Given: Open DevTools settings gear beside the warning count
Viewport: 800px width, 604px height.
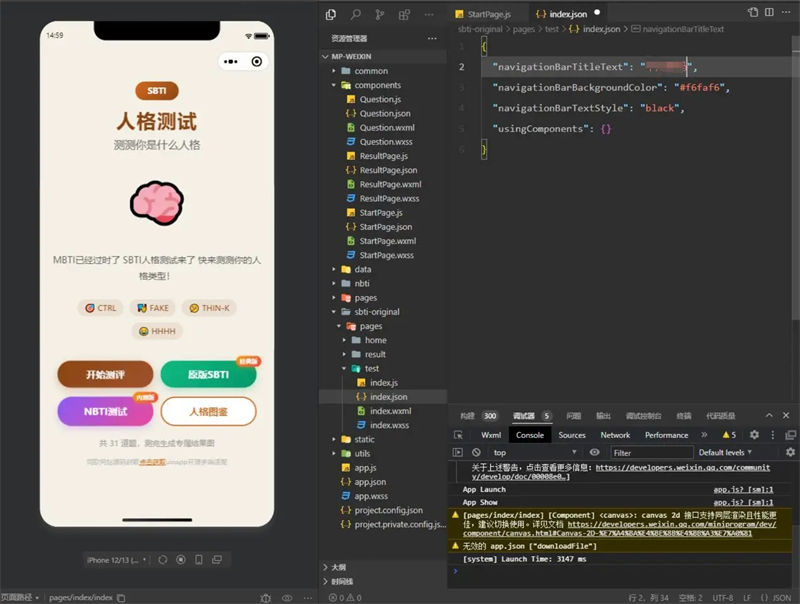Looking at the screenshot, I should (754, 435).
